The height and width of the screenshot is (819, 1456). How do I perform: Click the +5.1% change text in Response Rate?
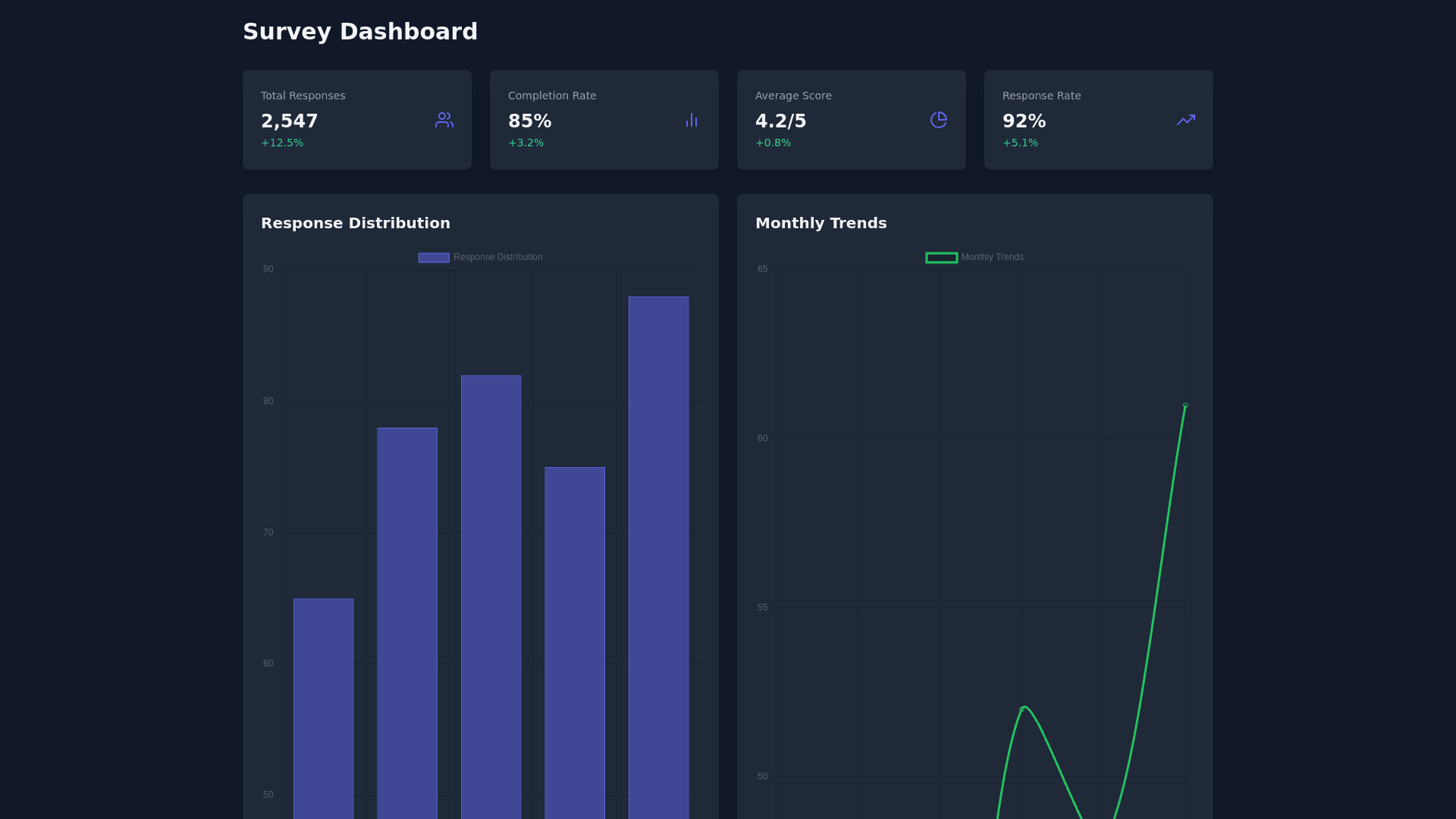point(1020,143)
